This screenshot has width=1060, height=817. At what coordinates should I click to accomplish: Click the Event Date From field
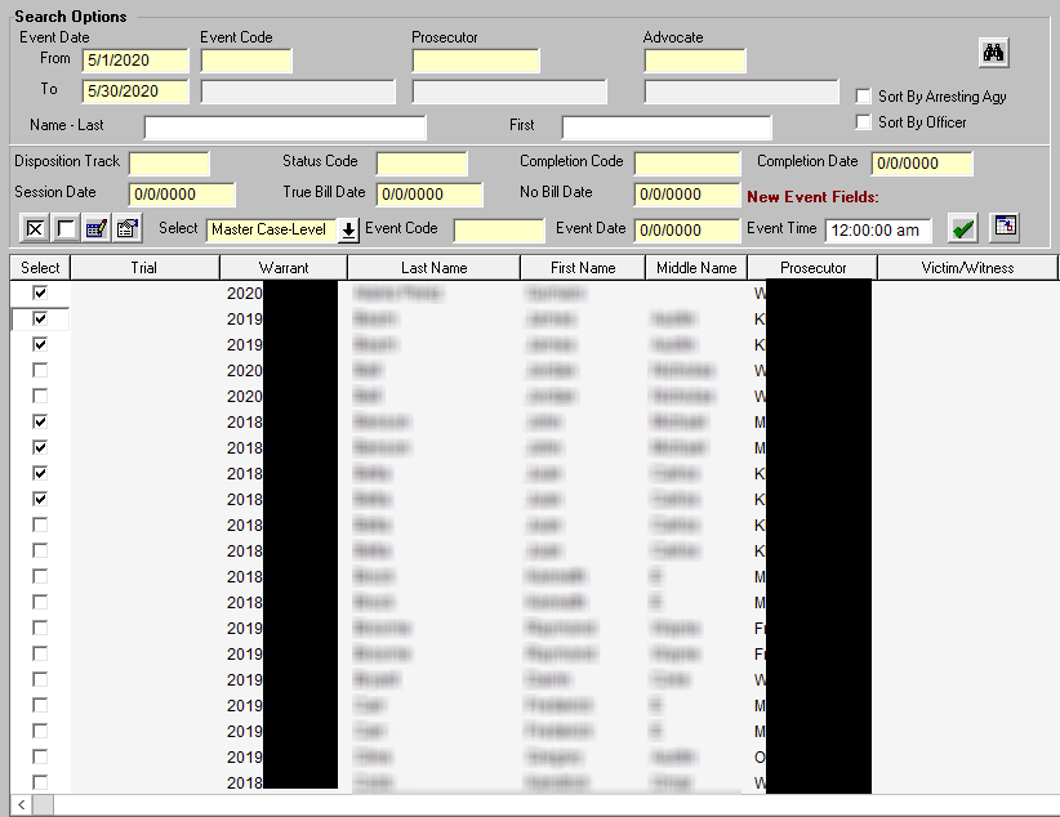(135, 60)
